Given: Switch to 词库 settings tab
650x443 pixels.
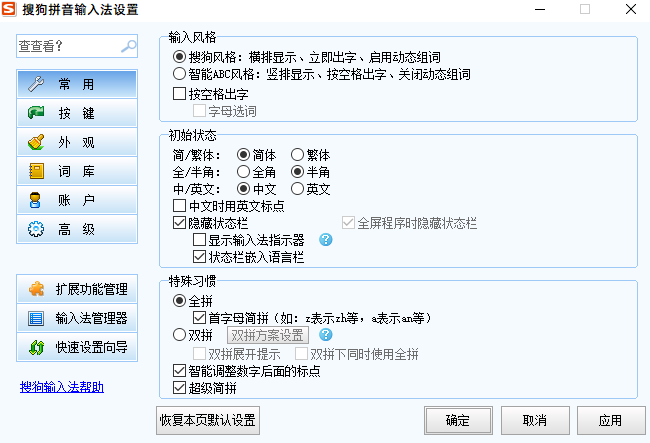Looking at the screenshot, I should pos(77,171).
